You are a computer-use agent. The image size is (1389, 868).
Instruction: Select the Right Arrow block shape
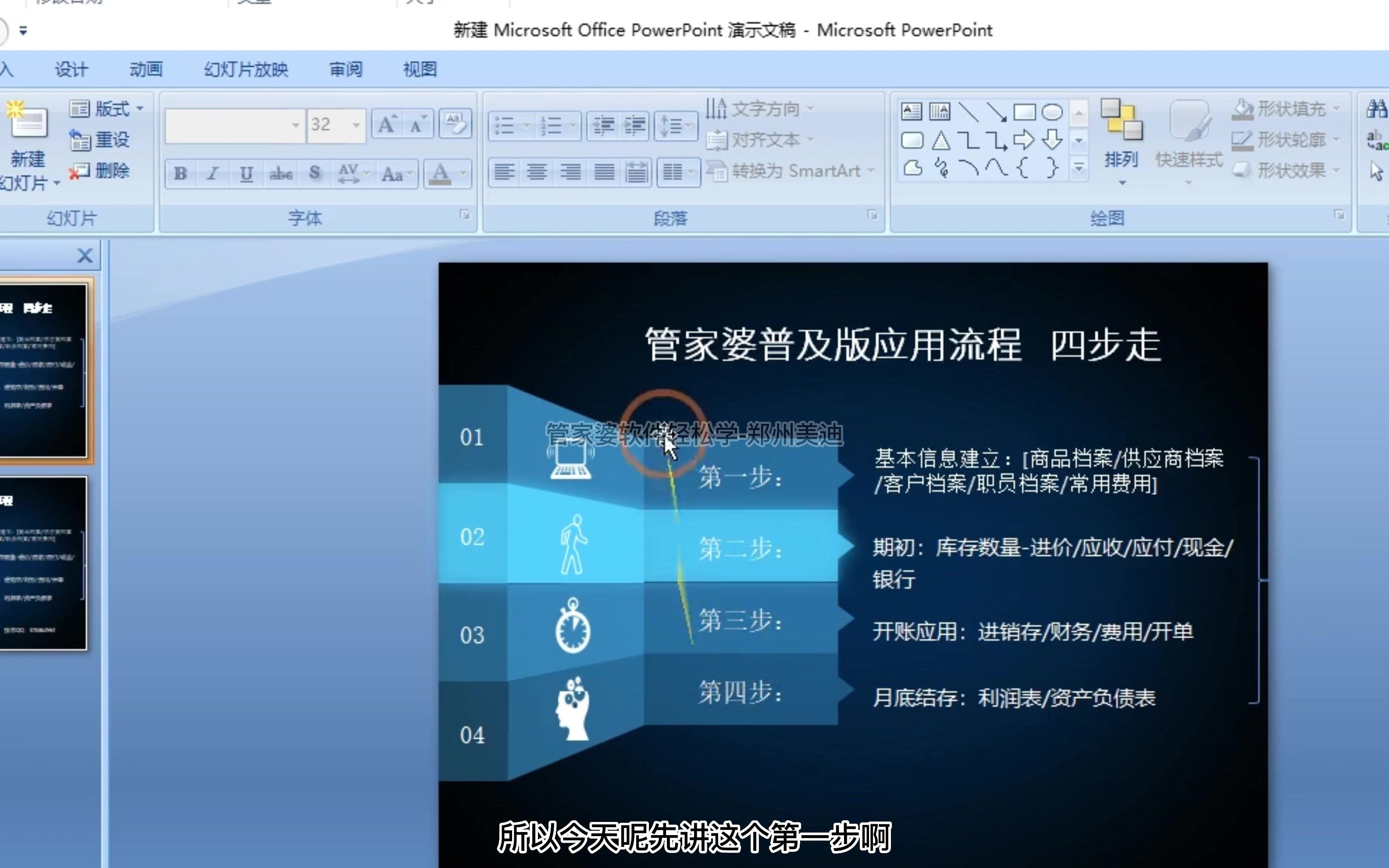click(x=1024, y=140)
